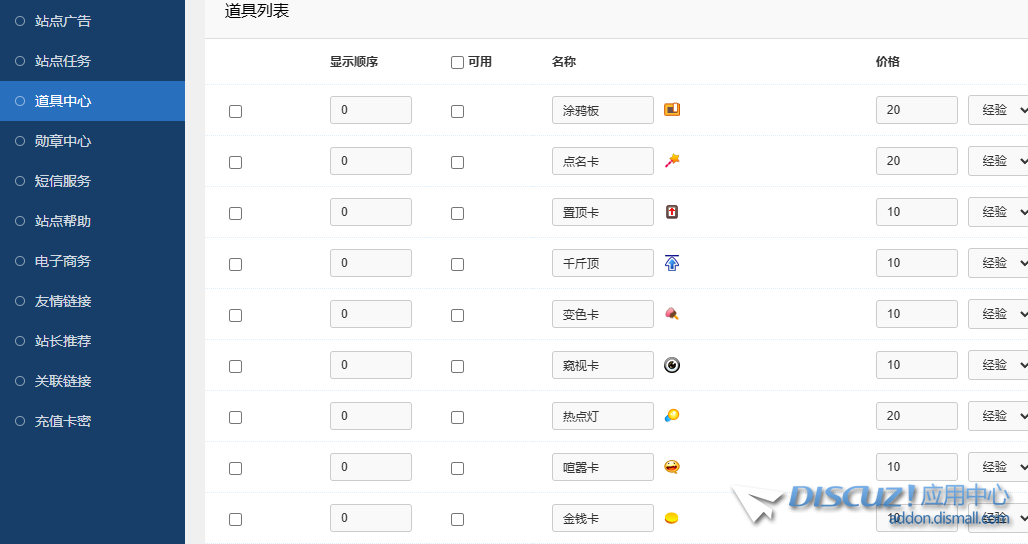The height and width of the screenshot is (544, 1028).
Task: Click the 热点灯 item icon
Action: (x=672, y=416)
